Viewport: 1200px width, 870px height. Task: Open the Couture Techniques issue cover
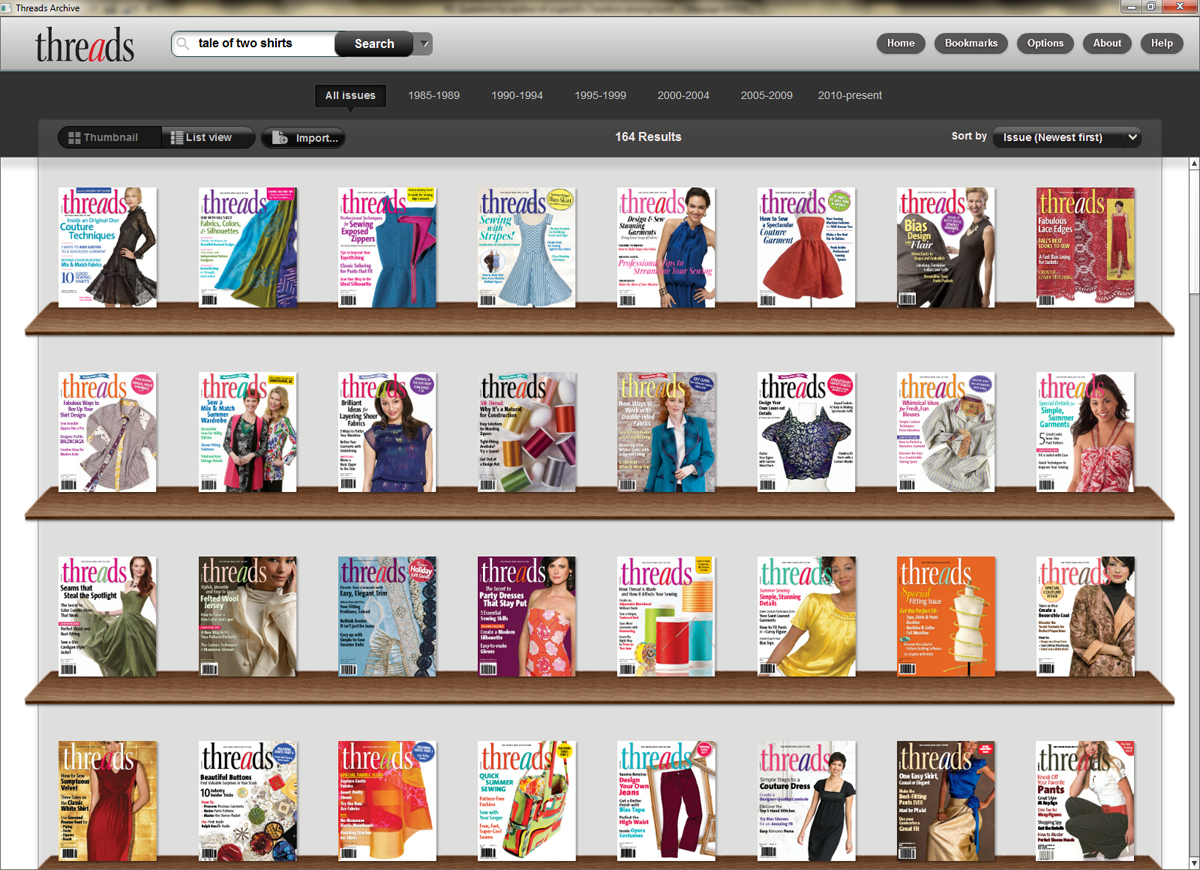click(108, 247)
